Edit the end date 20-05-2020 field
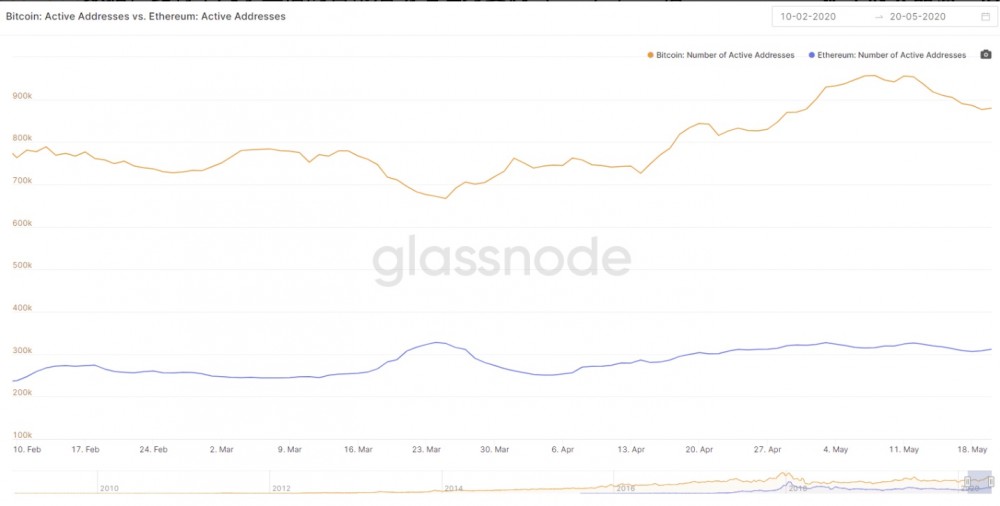1000x506 pixels. click(x=920, y=17)
